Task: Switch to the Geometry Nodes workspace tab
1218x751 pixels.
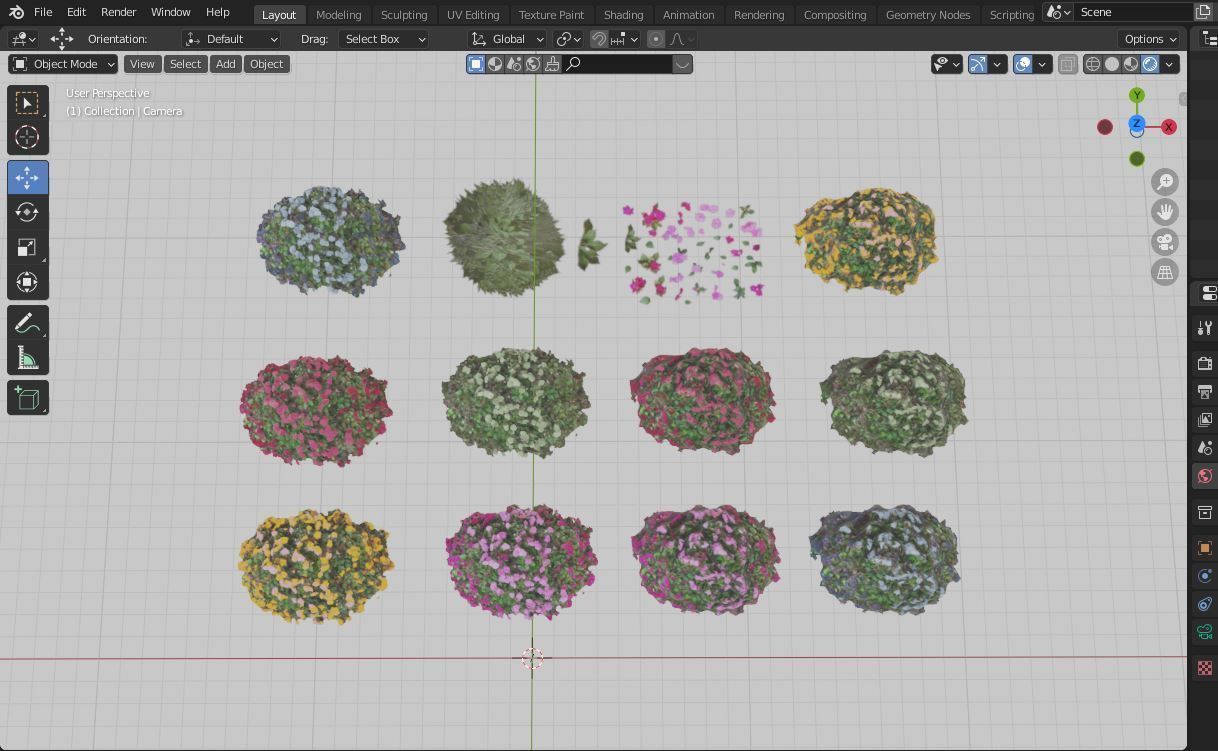Action: 928,14
